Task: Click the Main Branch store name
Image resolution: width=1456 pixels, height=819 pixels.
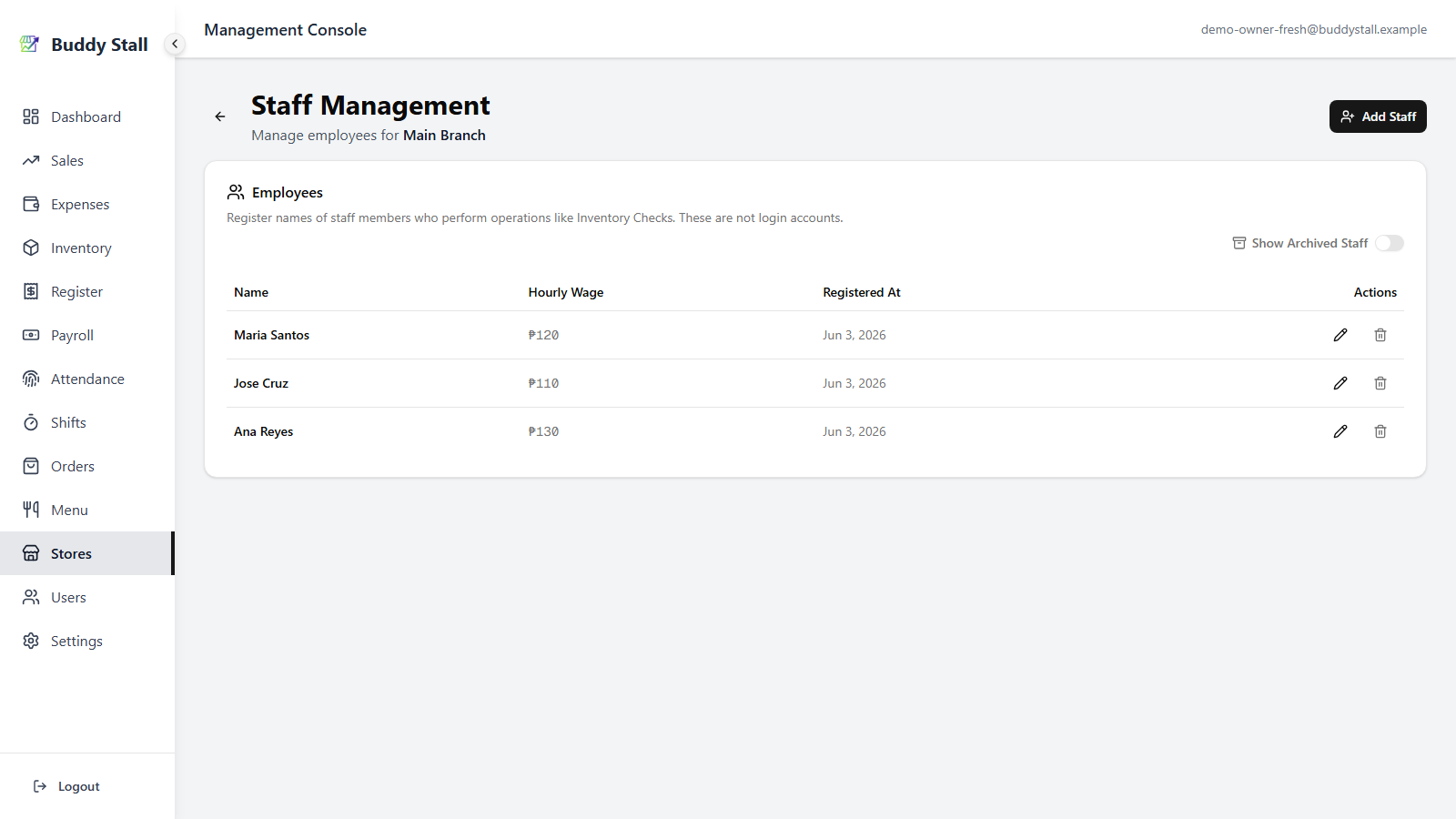Action: [x=444, y=135]
